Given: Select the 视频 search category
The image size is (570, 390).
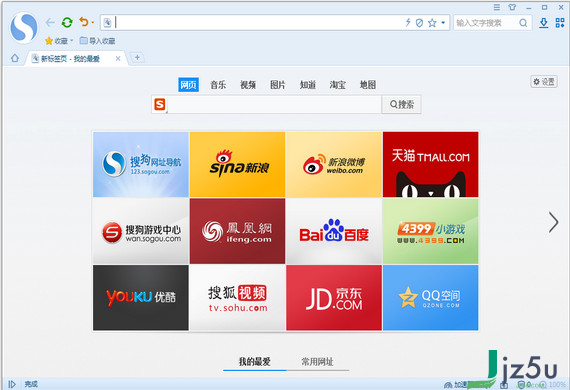Looking at the screenshot, I should [248, 85].
